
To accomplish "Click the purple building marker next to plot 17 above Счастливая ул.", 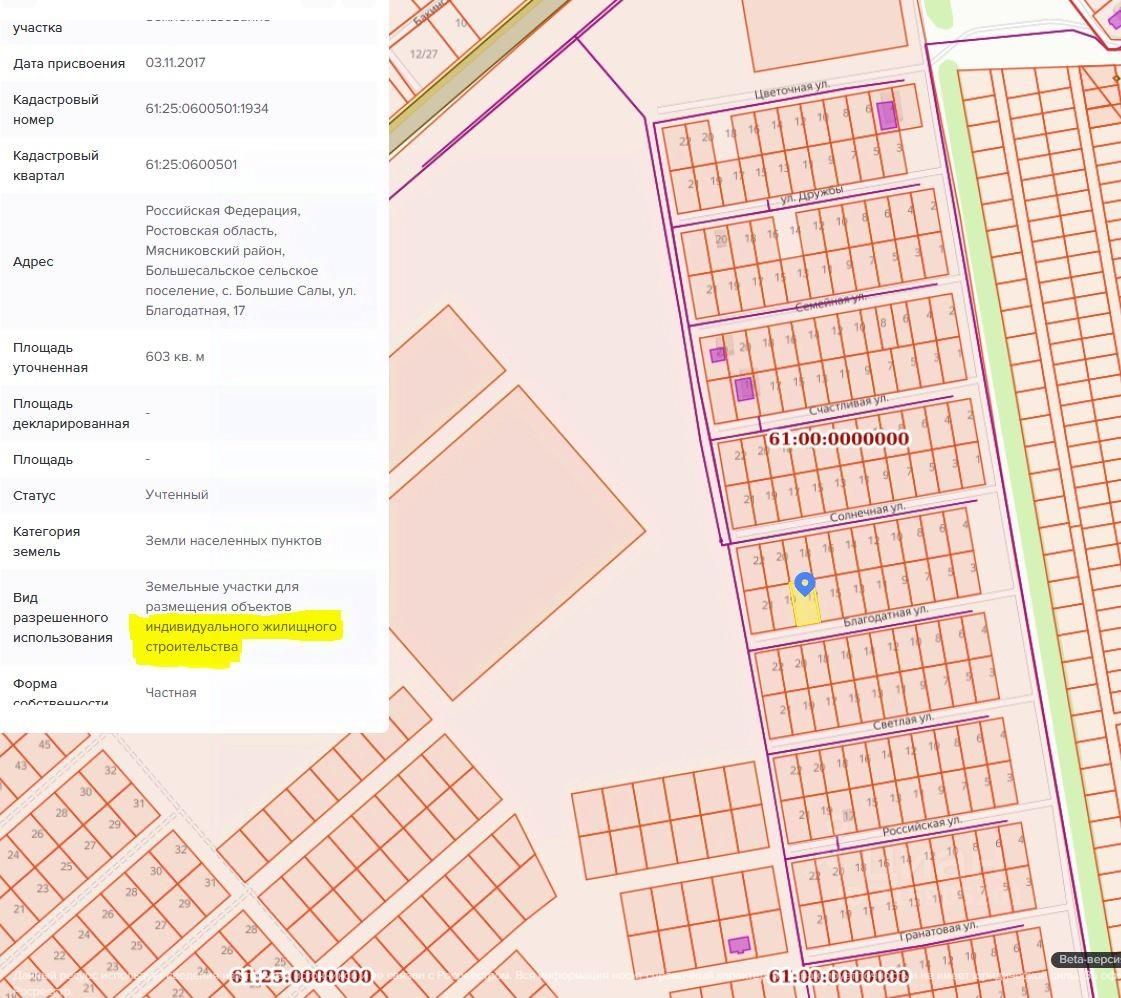I will [x=744, y=388].
